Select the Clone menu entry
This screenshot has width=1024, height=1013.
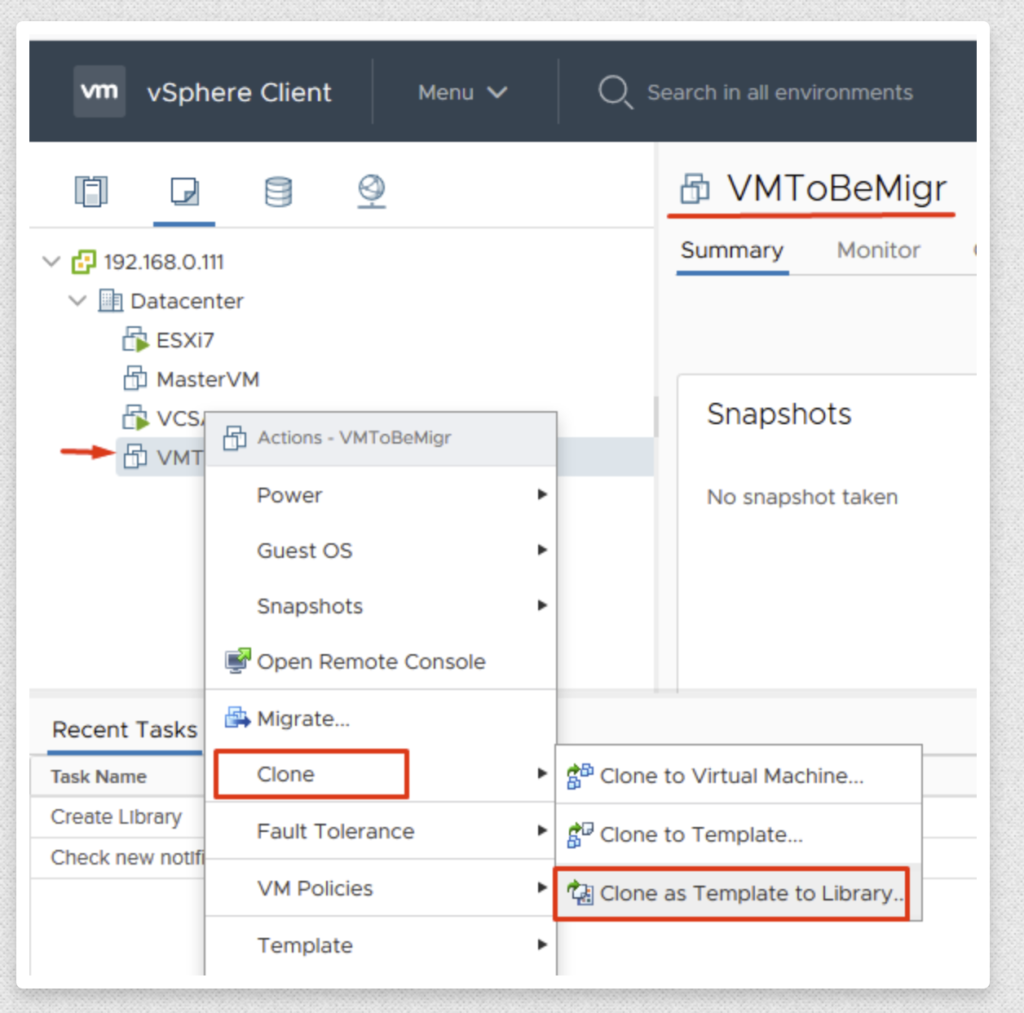[381, 774]
